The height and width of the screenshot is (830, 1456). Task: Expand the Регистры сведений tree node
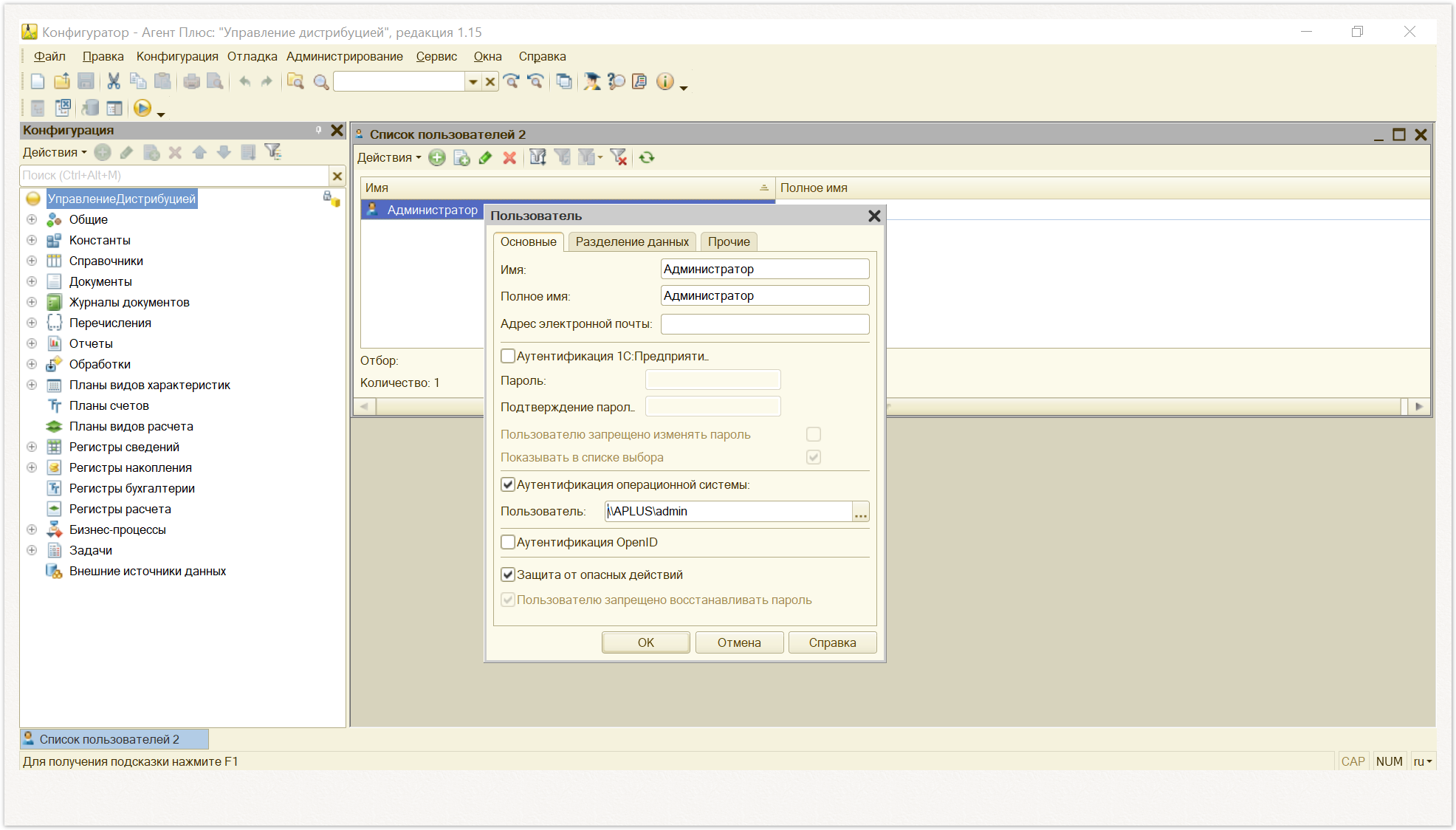point(32,447)
